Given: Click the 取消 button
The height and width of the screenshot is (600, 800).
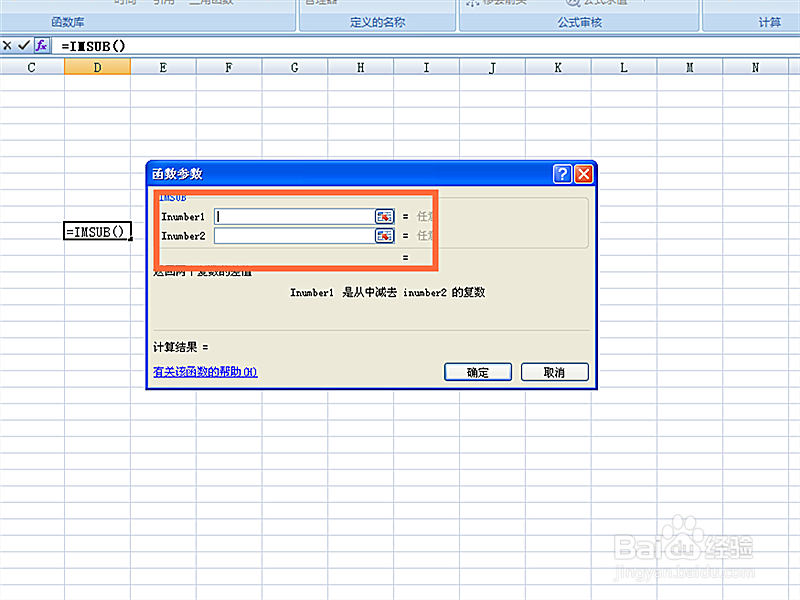Looking at the screenshot, I should tap(555, 372).
